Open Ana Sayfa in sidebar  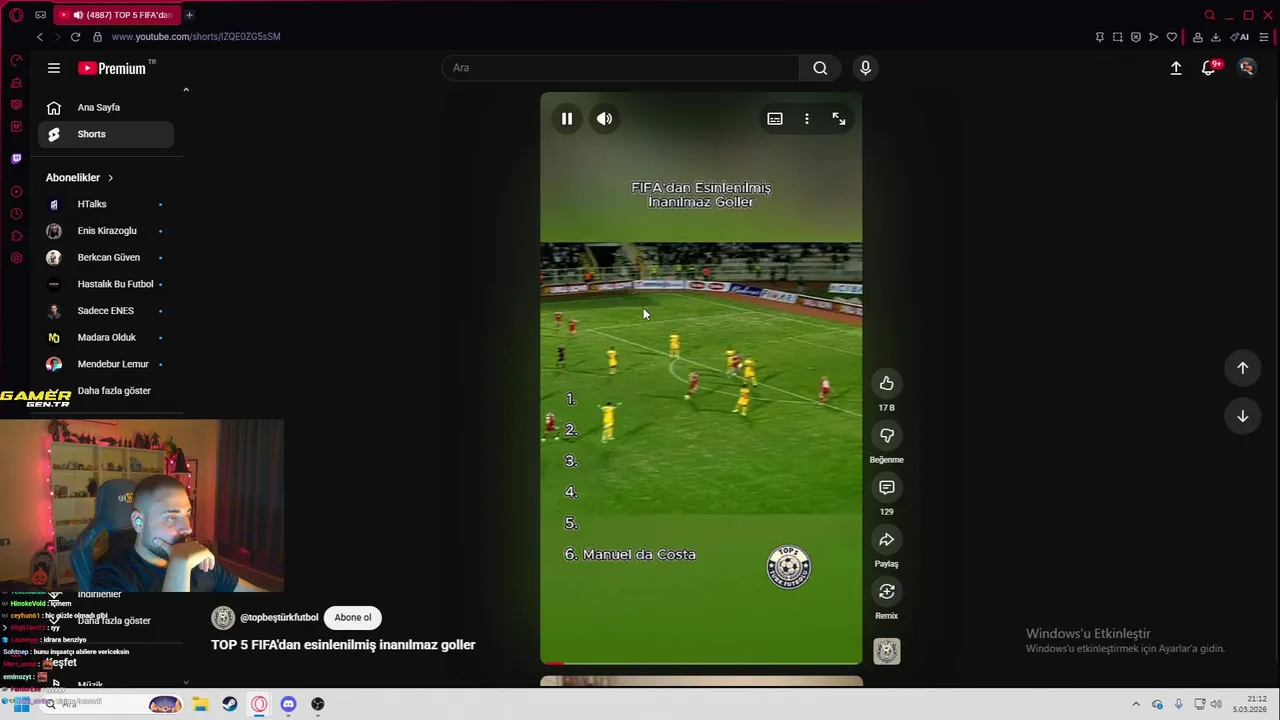pos(106,107)
